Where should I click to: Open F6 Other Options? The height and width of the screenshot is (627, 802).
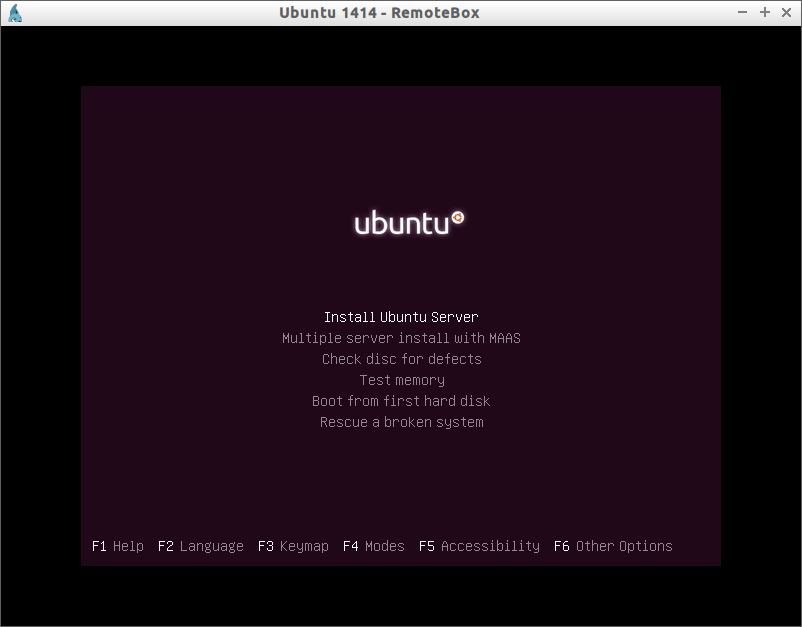click(x=613, y=546)
